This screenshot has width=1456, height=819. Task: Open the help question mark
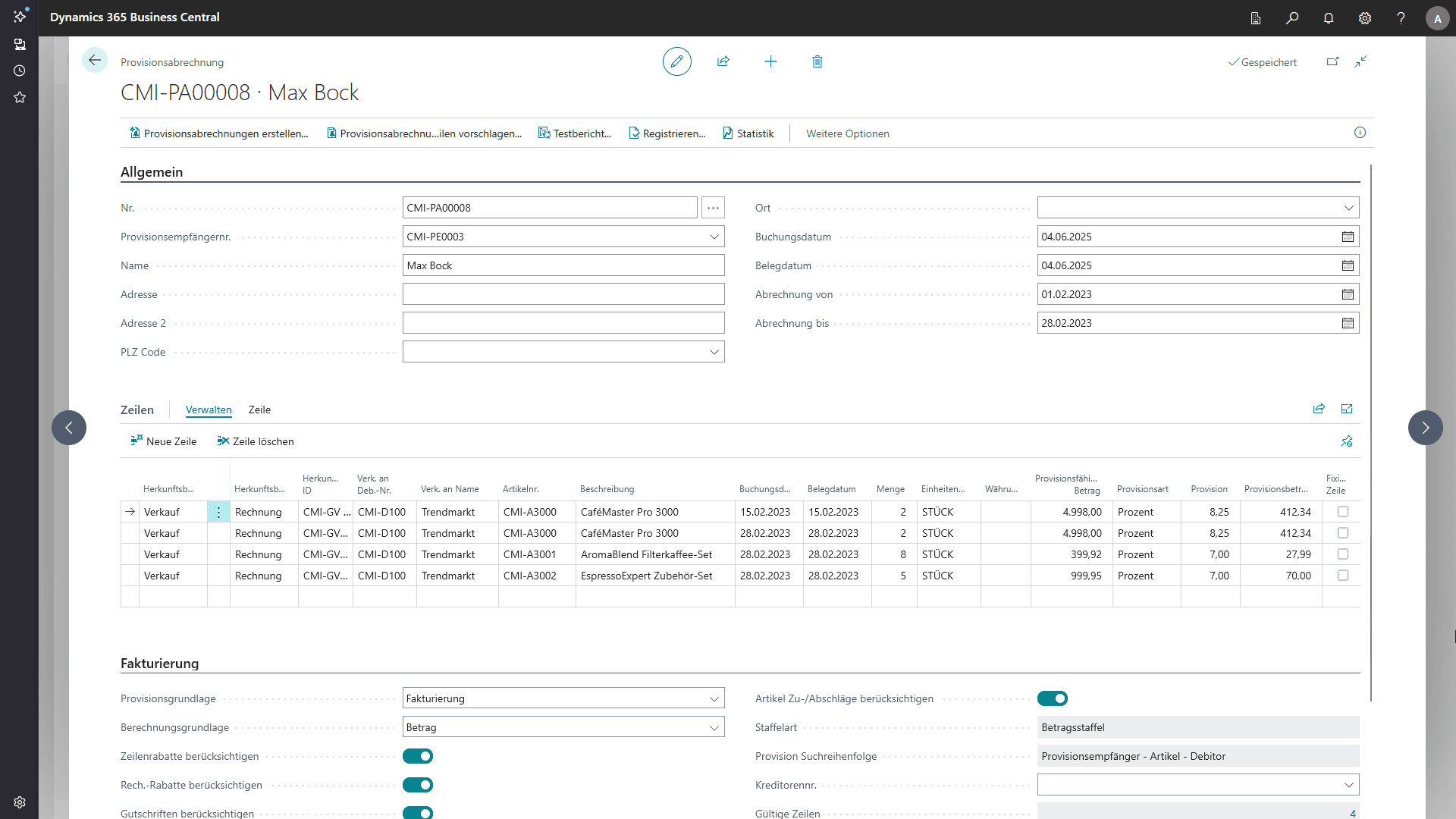[1401, 18]
